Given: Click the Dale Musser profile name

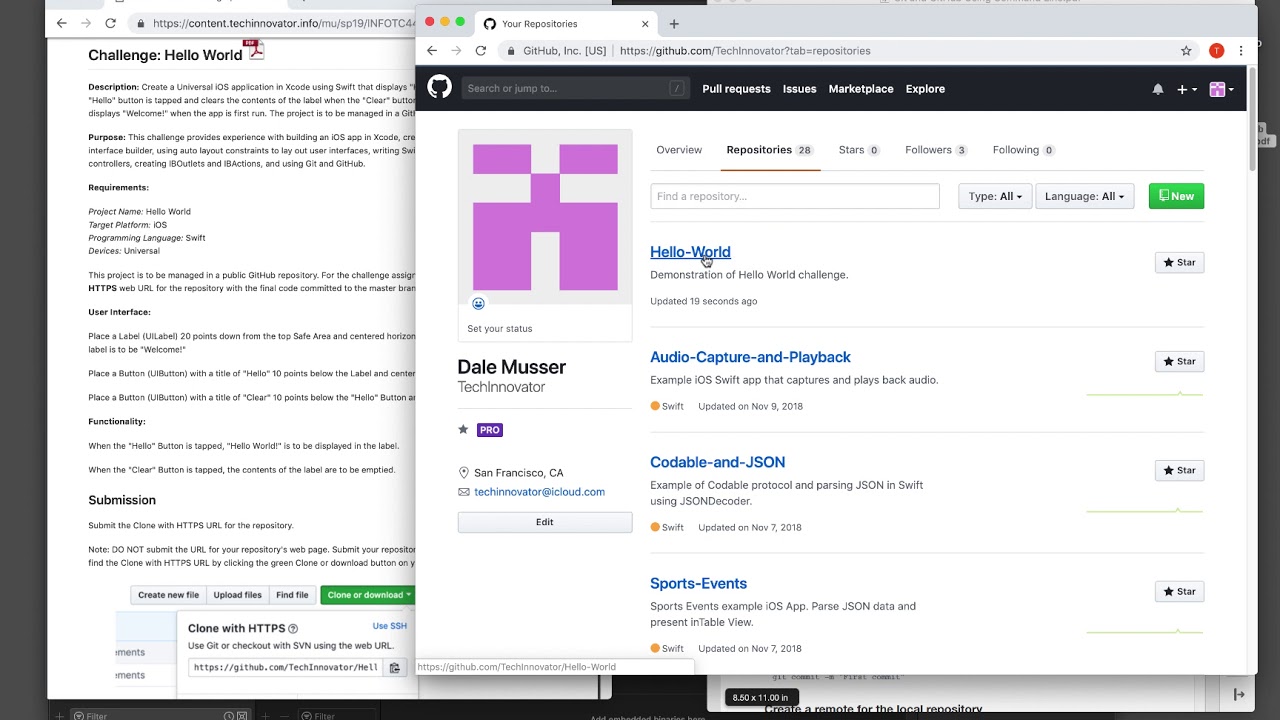Looking at the screenshot, I should 511,367.
